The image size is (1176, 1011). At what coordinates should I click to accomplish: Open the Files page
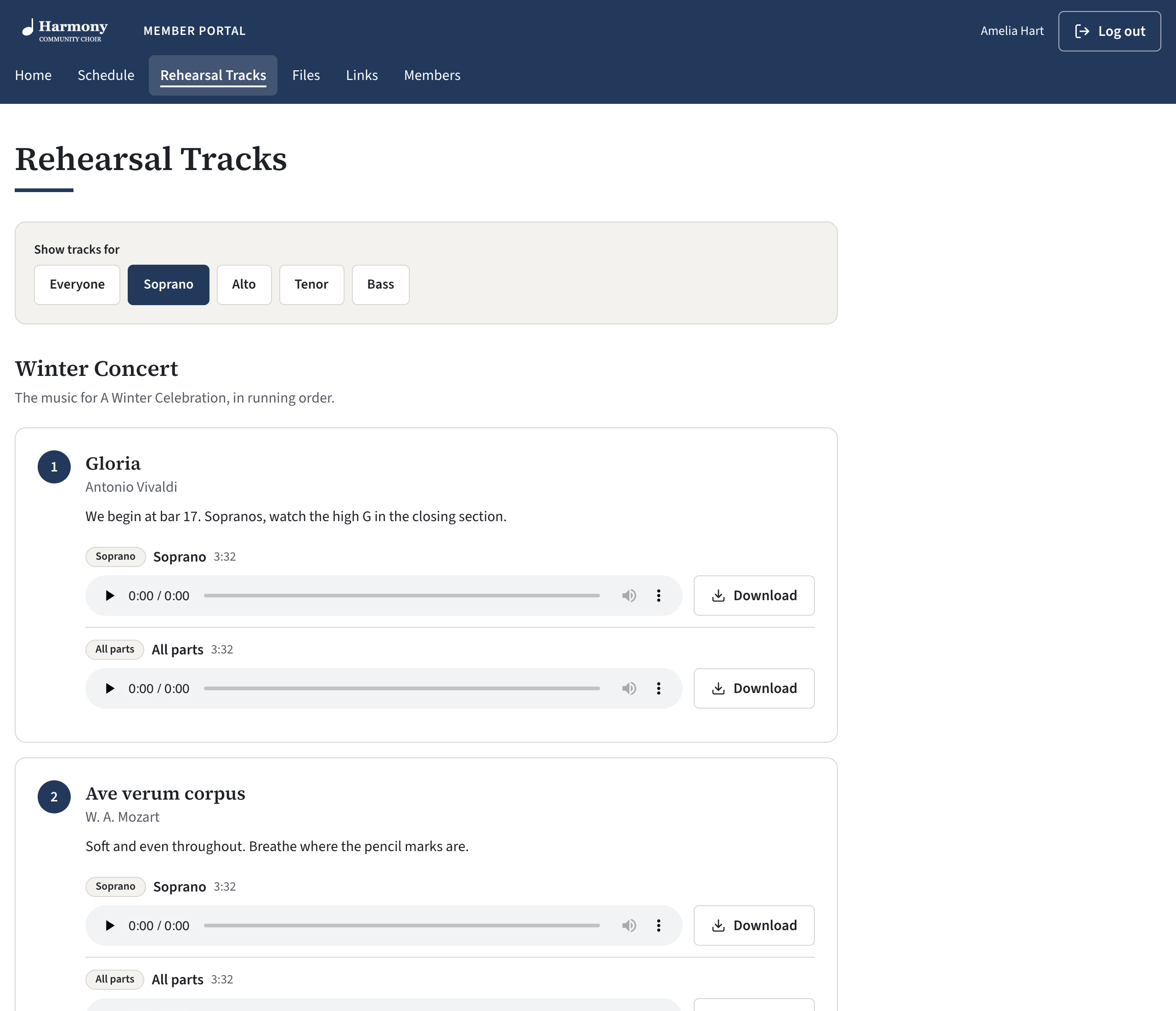306,75
